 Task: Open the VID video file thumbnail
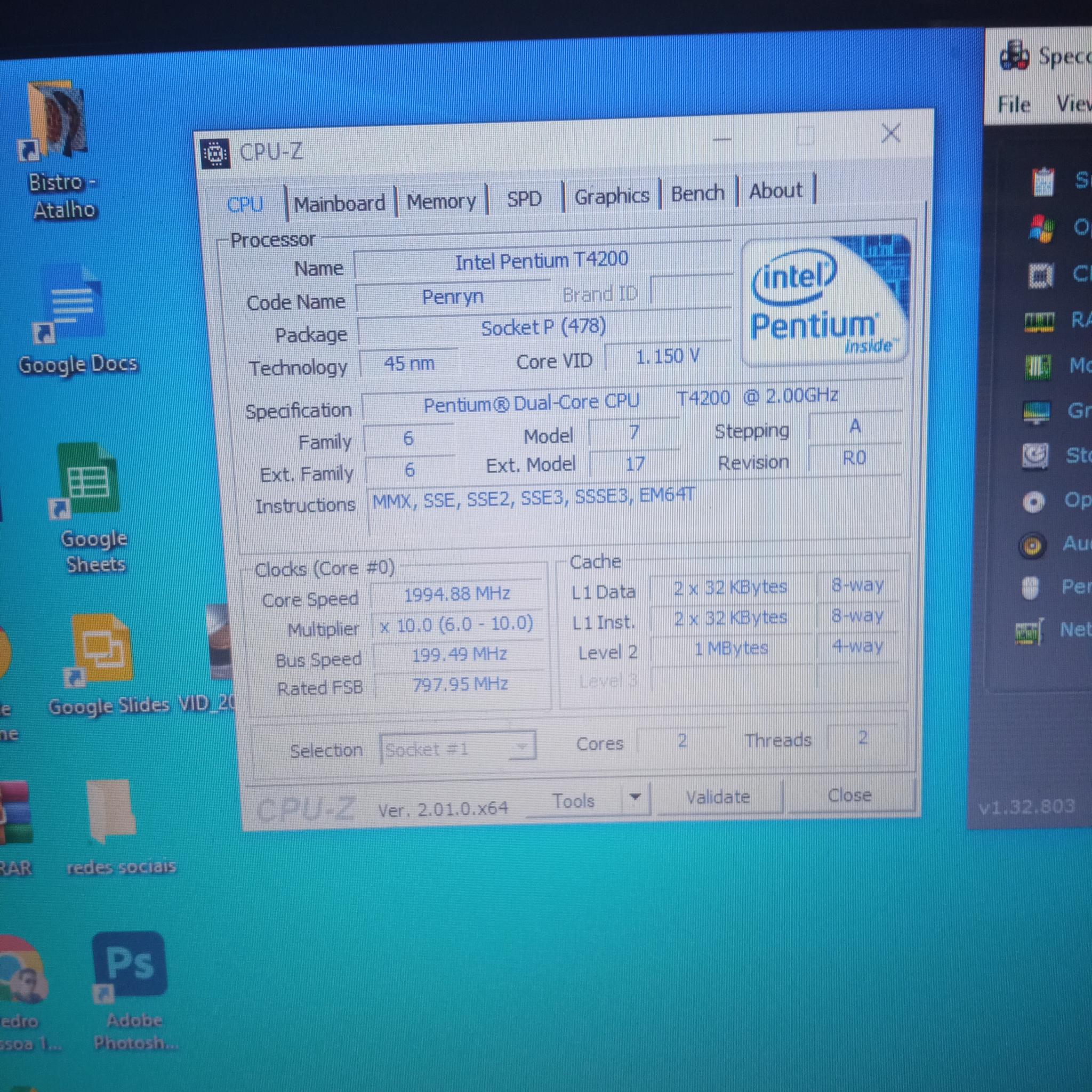[220, 641]
